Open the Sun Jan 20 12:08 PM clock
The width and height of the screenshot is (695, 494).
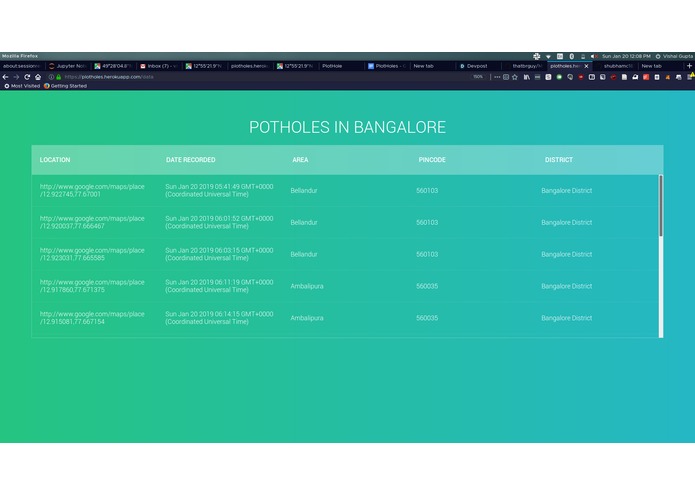pyautogui.click(x=626, y=56)
